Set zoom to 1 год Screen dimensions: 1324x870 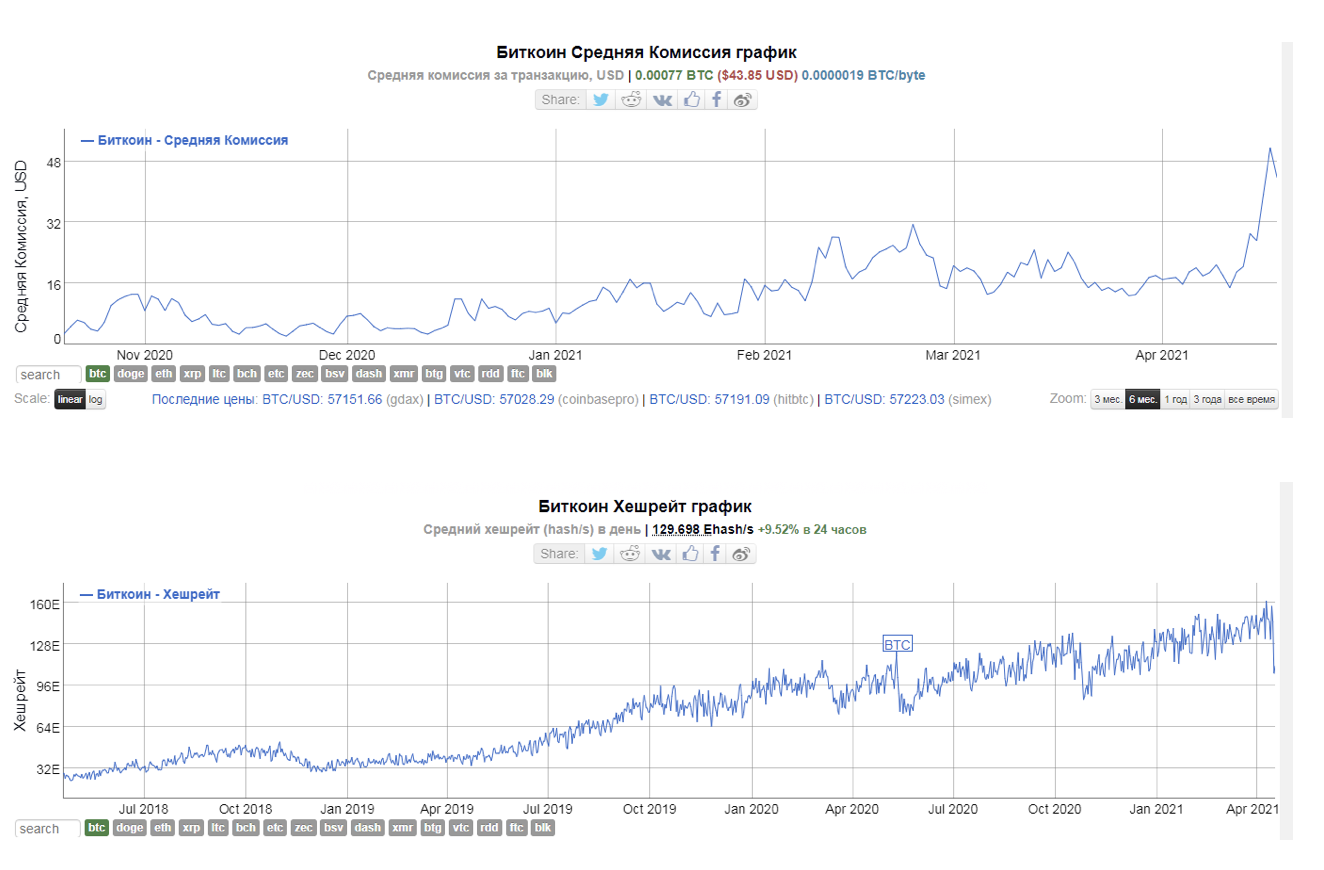[1175, 400]
